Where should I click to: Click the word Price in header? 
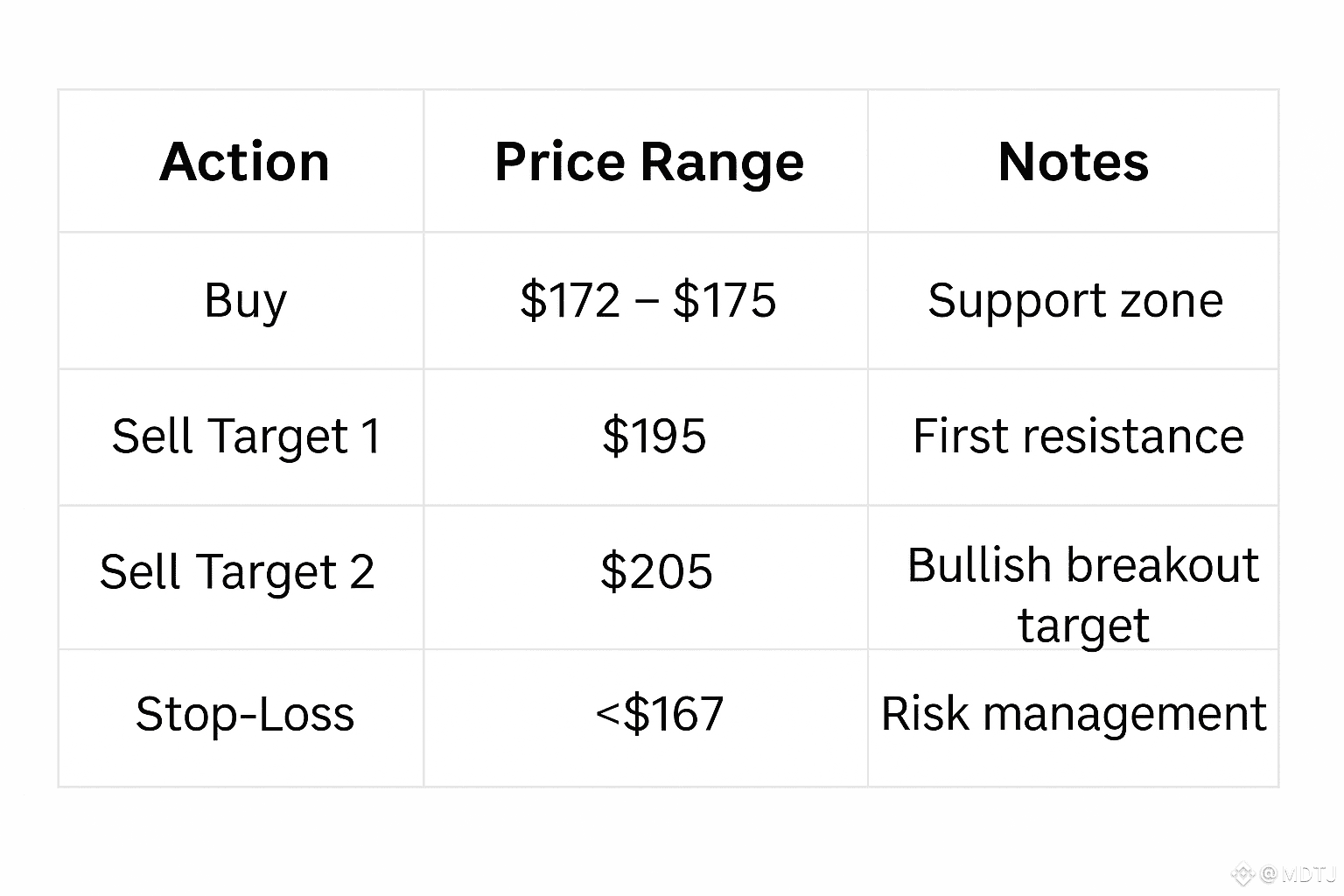[558, 162]
